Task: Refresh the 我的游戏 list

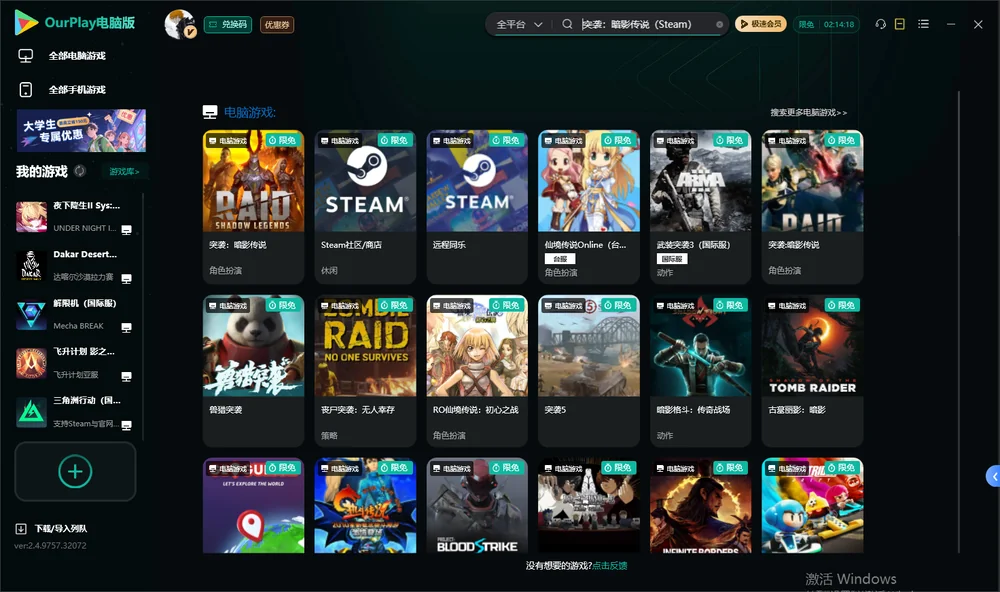Action: [80, 171]
